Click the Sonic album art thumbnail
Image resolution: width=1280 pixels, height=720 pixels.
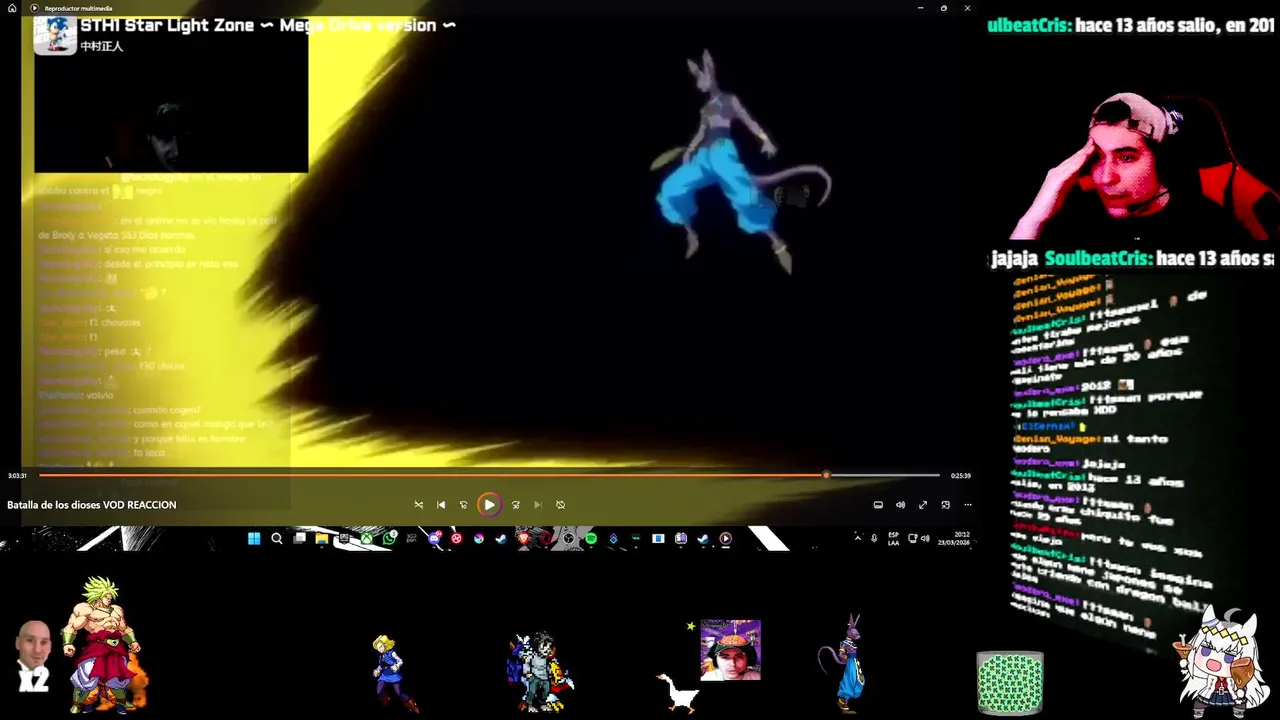(55, 34)
